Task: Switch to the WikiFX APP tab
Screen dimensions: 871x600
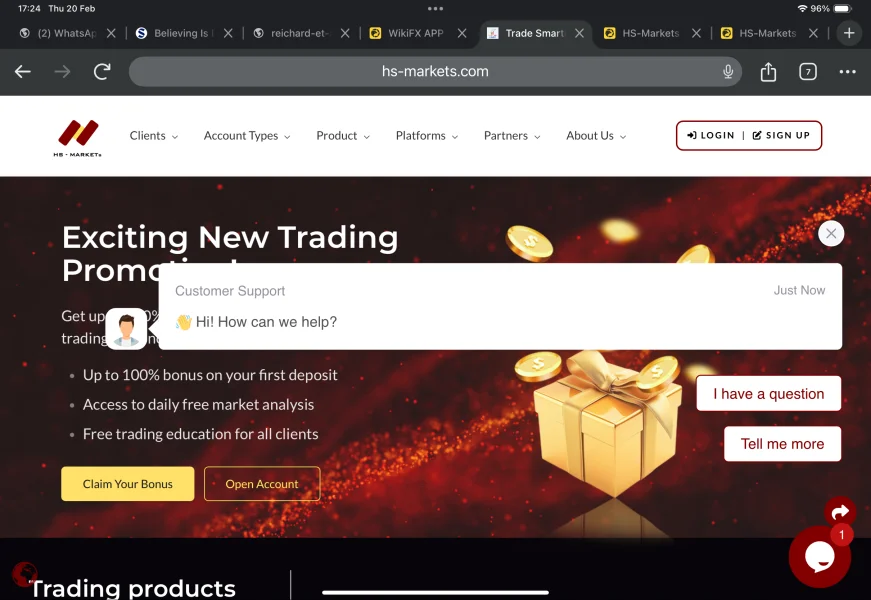Action: 416,33
